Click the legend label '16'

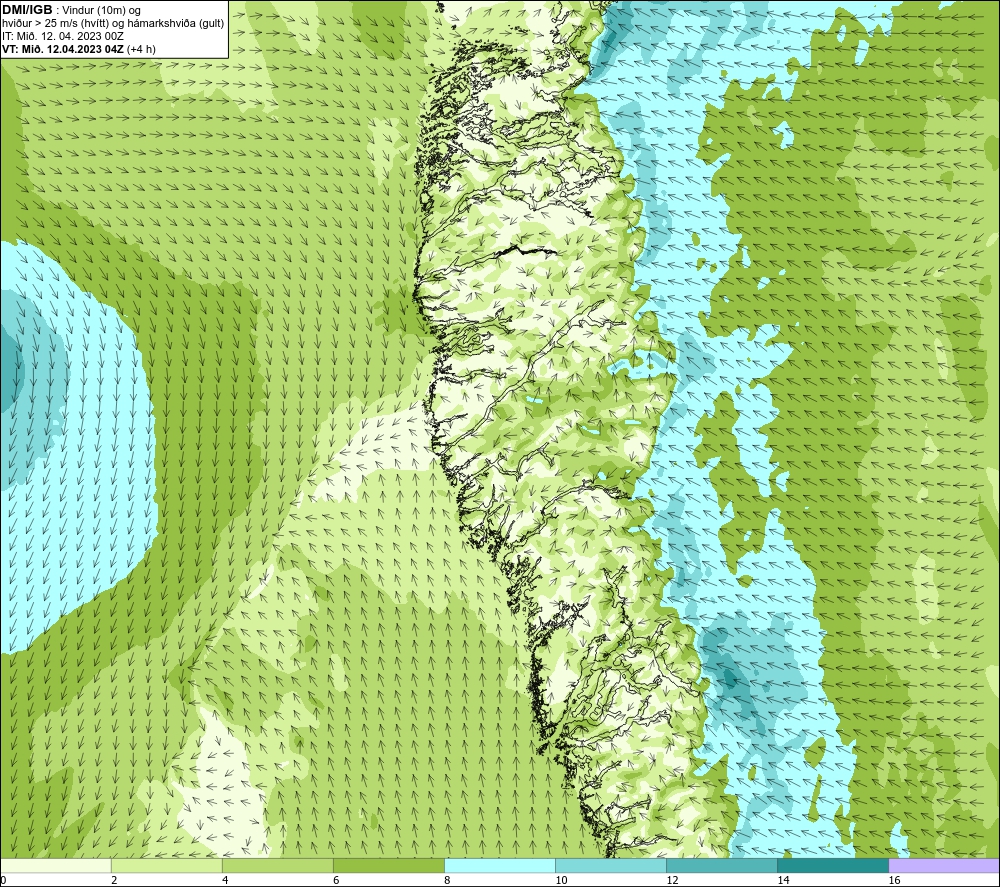click(894, 880)
